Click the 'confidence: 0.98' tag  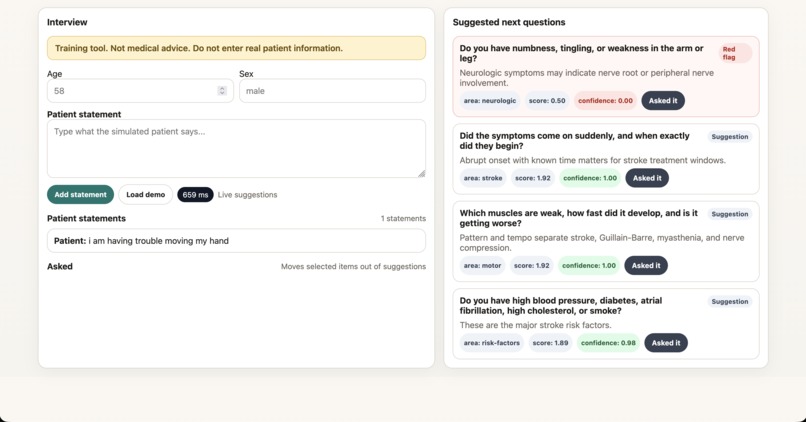(x=608, y=343)
